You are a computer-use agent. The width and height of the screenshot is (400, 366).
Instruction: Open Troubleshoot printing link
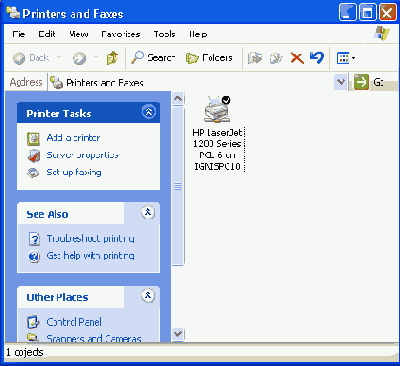(91, 239)
